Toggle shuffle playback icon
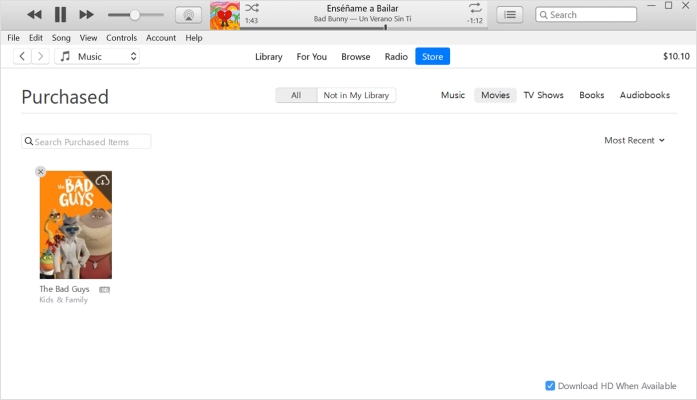The image size is (697, 400). (x=252, y=8)
